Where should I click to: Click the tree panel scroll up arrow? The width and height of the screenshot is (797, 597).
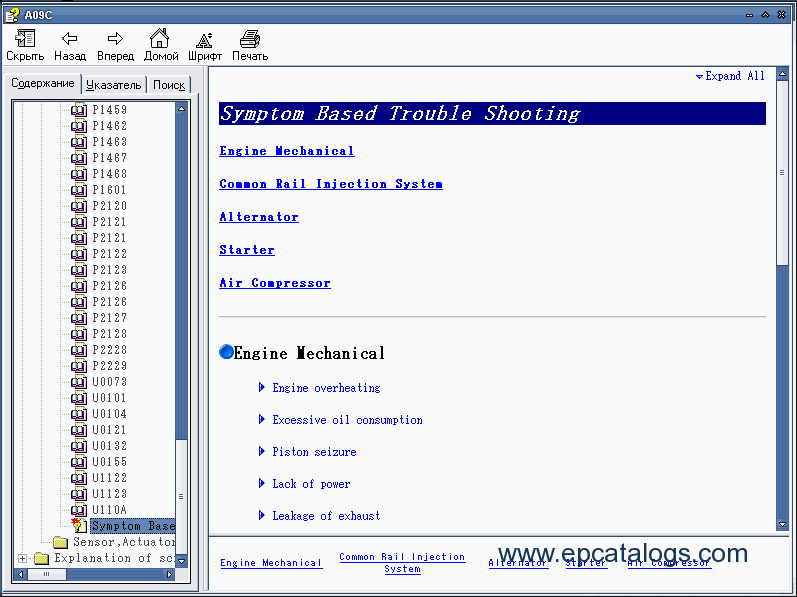181,108
